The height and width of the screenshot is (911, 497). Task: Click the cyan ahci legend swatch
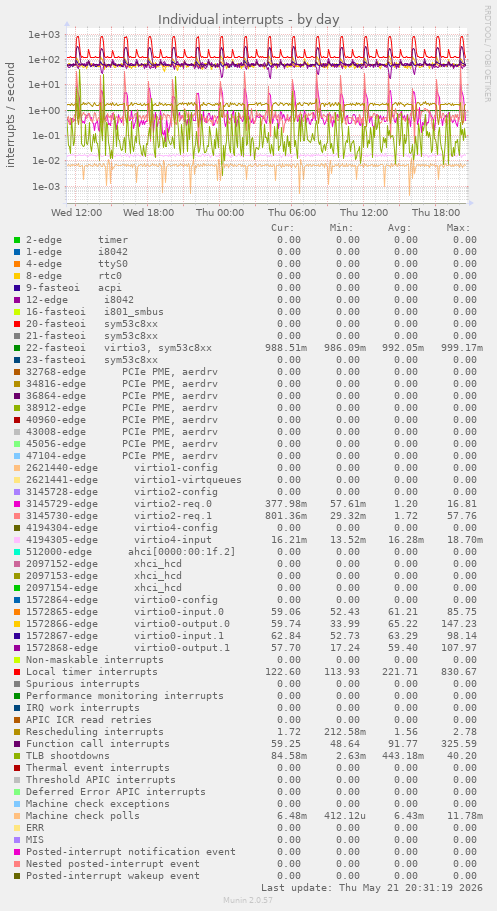click(17, 552)
